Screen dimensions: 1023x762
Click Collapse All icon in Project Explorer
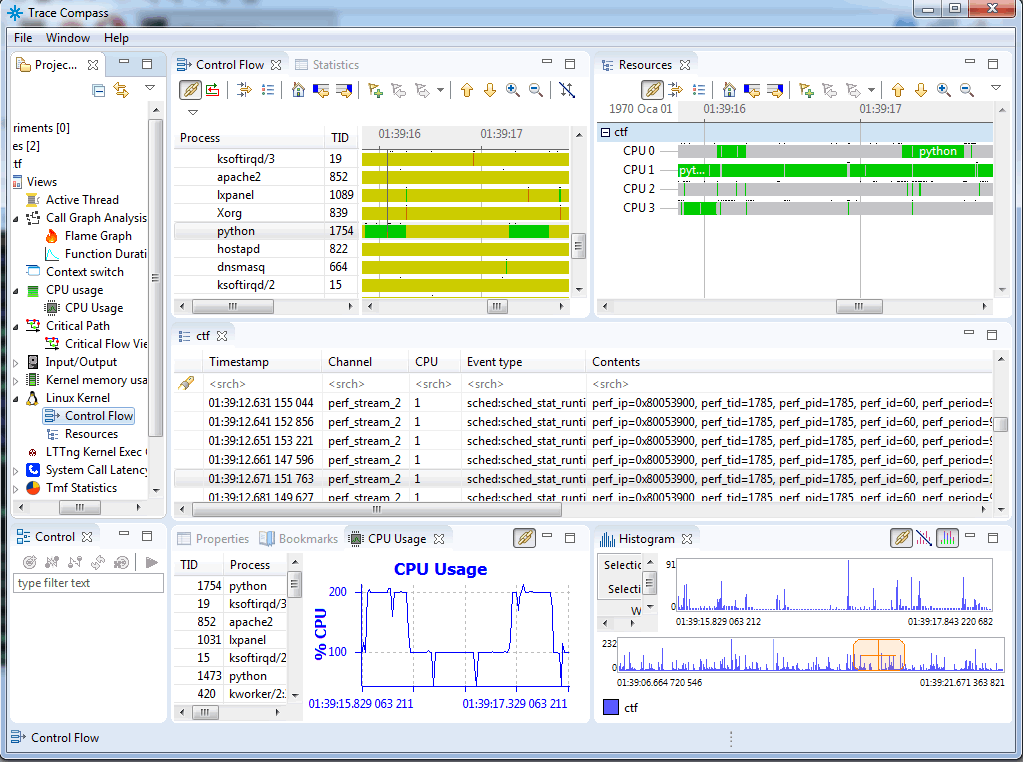[x=98, y=90]
